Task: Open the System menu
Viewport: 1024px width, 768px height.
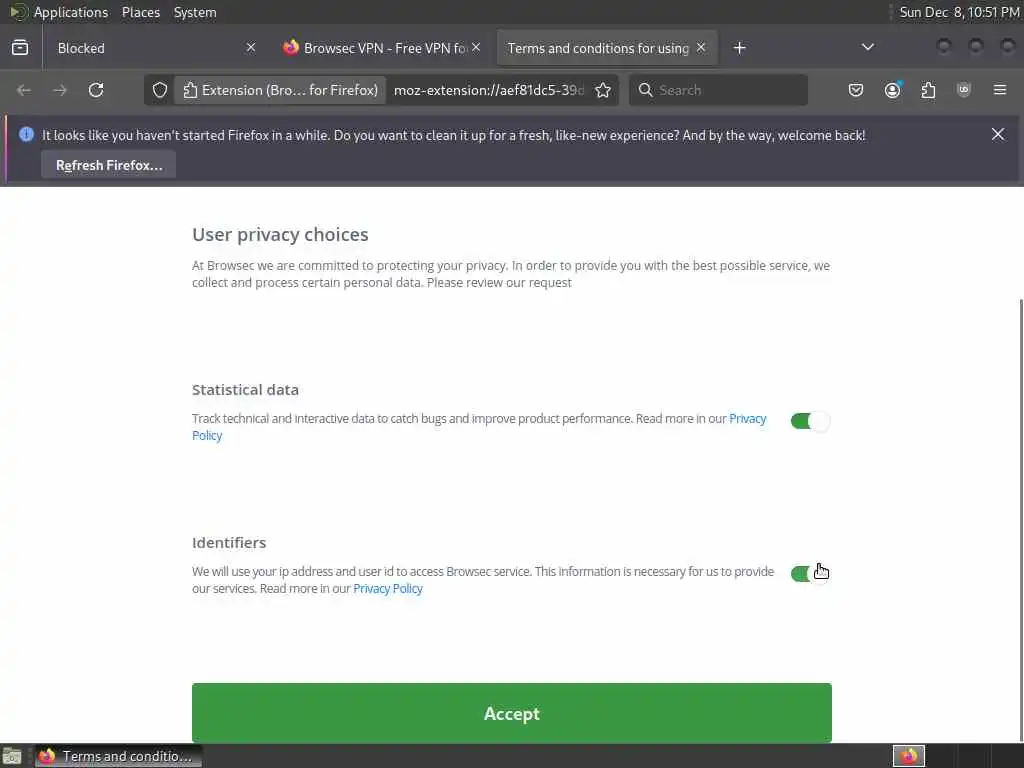Action: coord(195,12)
